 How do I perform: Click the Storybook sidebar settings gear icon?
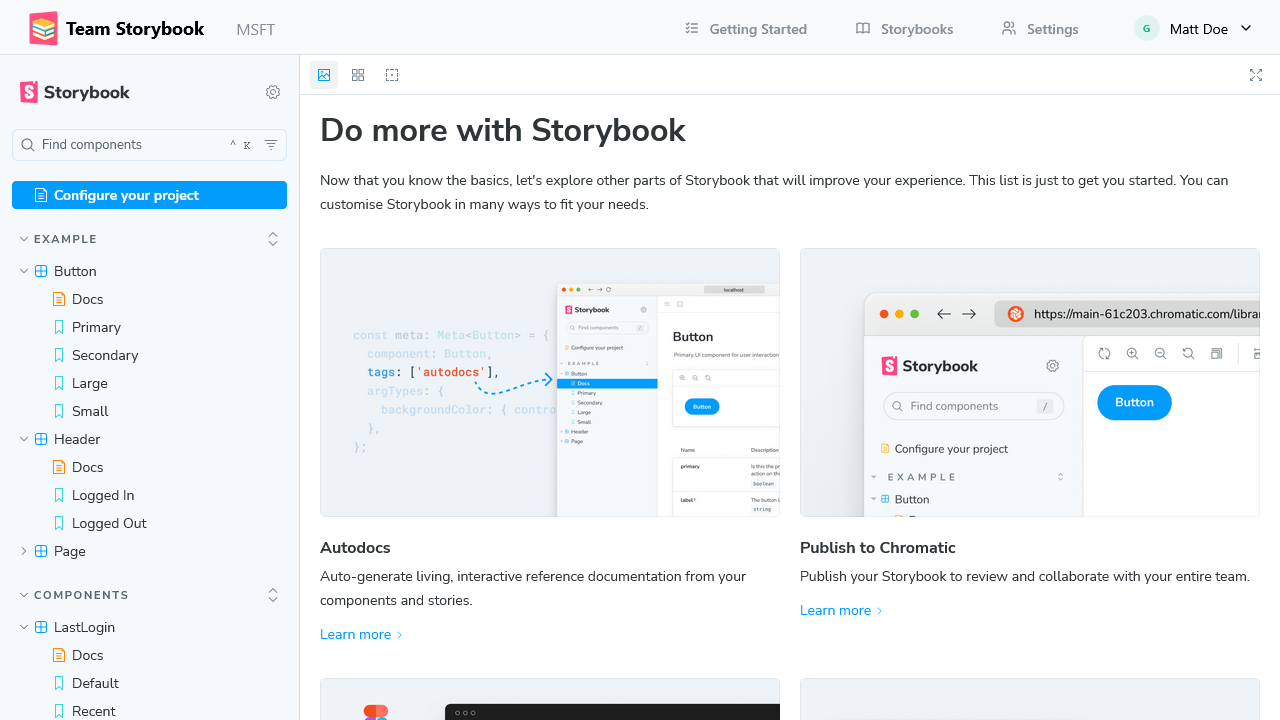click(273, 92)
